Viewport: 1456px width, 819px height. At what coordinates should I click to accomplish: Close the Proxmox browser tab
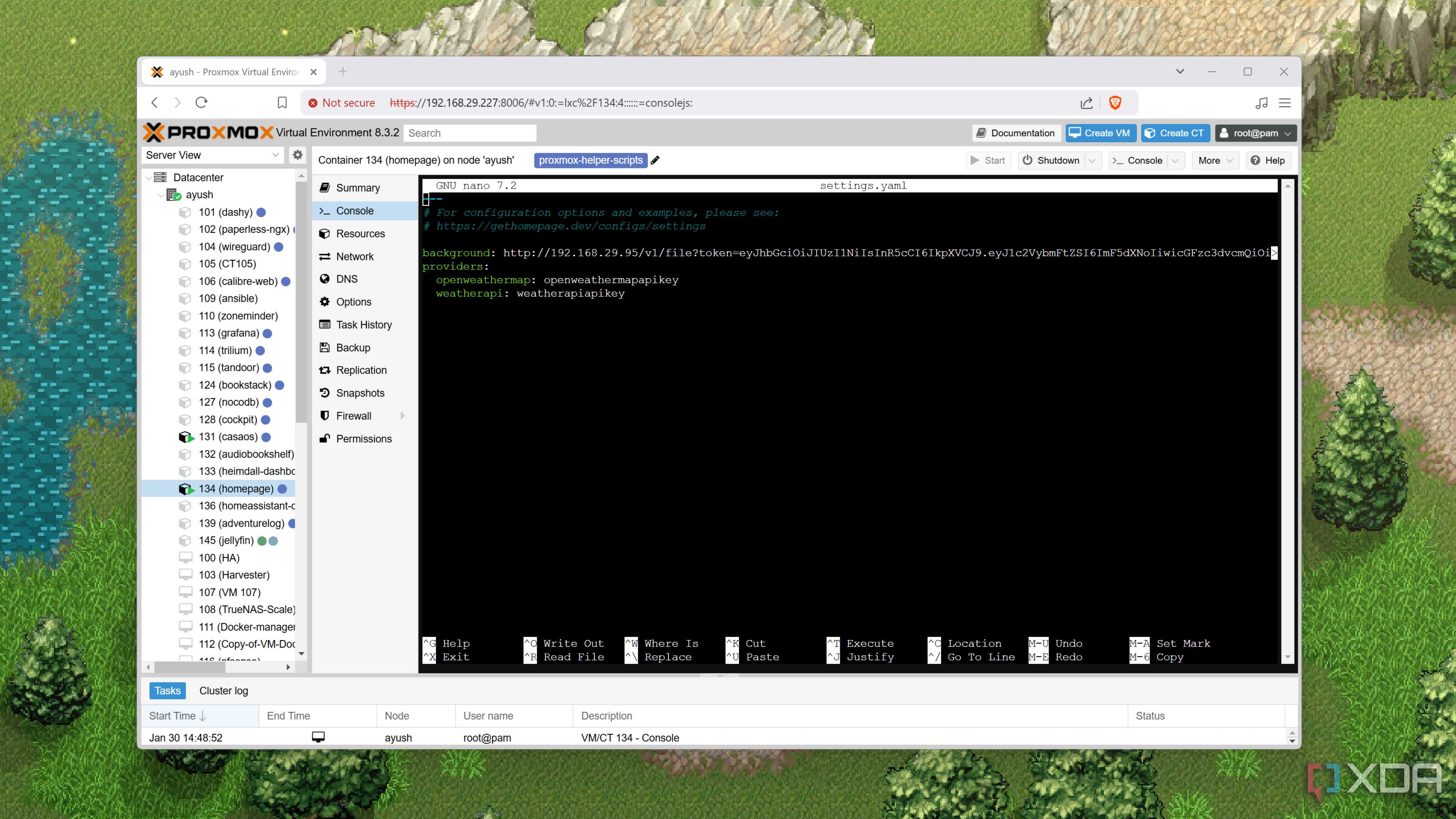[x=314, y=72]
